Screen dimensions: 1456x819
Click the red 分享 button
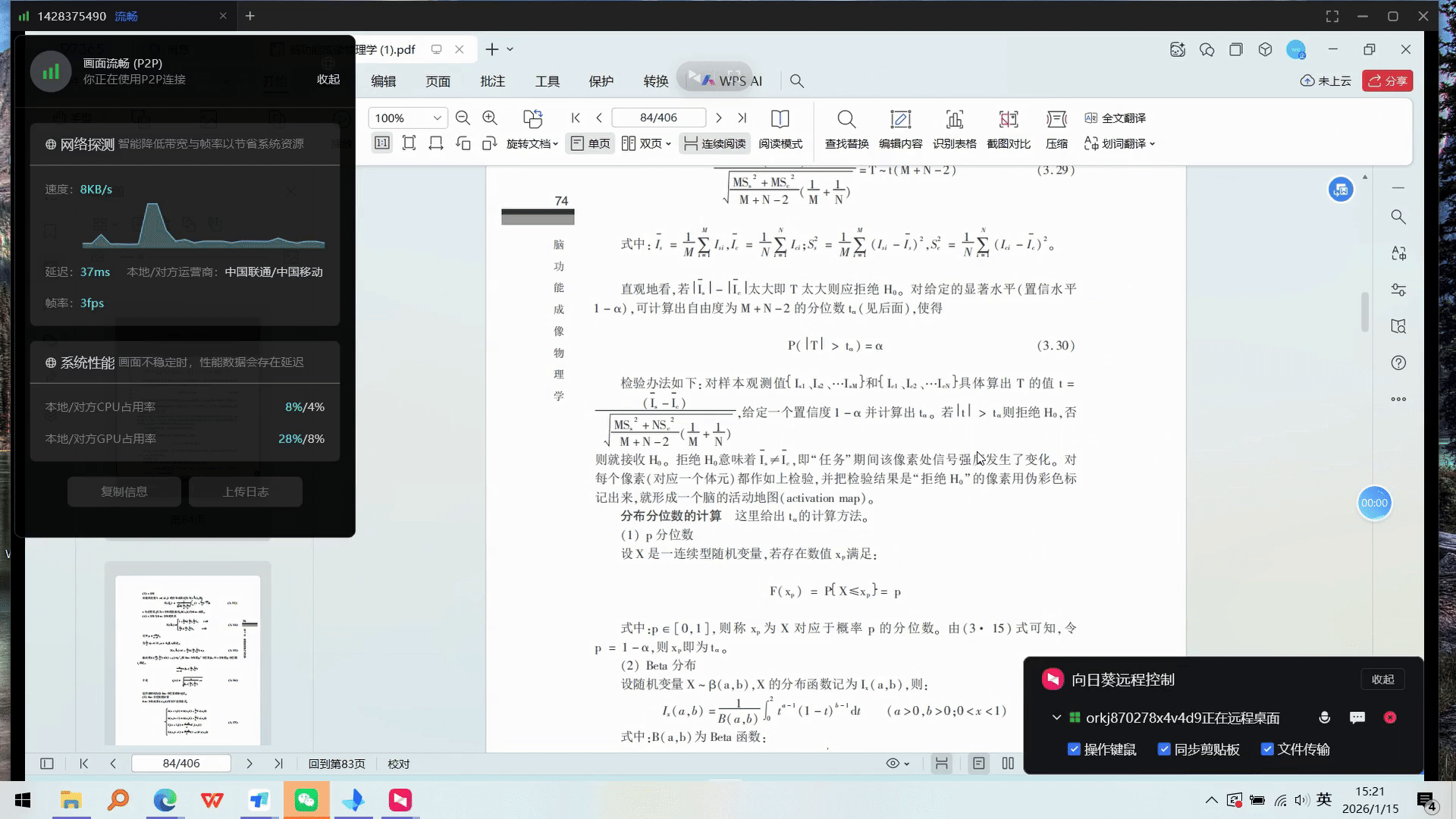[1387, 81]
